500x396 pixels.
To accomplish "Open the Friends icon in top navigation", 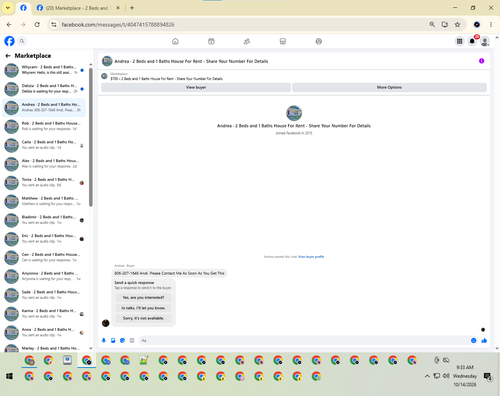I will click(x=247, y=41).
